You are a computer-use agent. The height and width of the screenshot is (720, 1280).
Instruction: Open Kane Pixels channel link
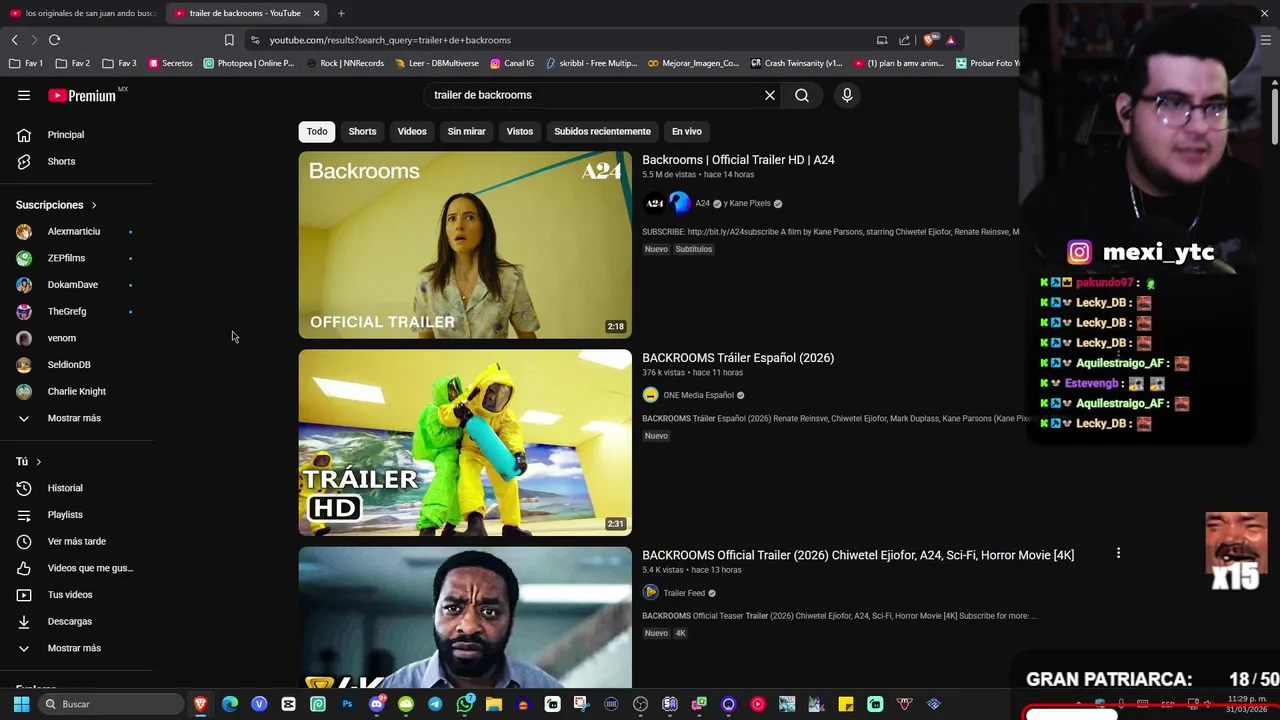(x=750, y=203)
